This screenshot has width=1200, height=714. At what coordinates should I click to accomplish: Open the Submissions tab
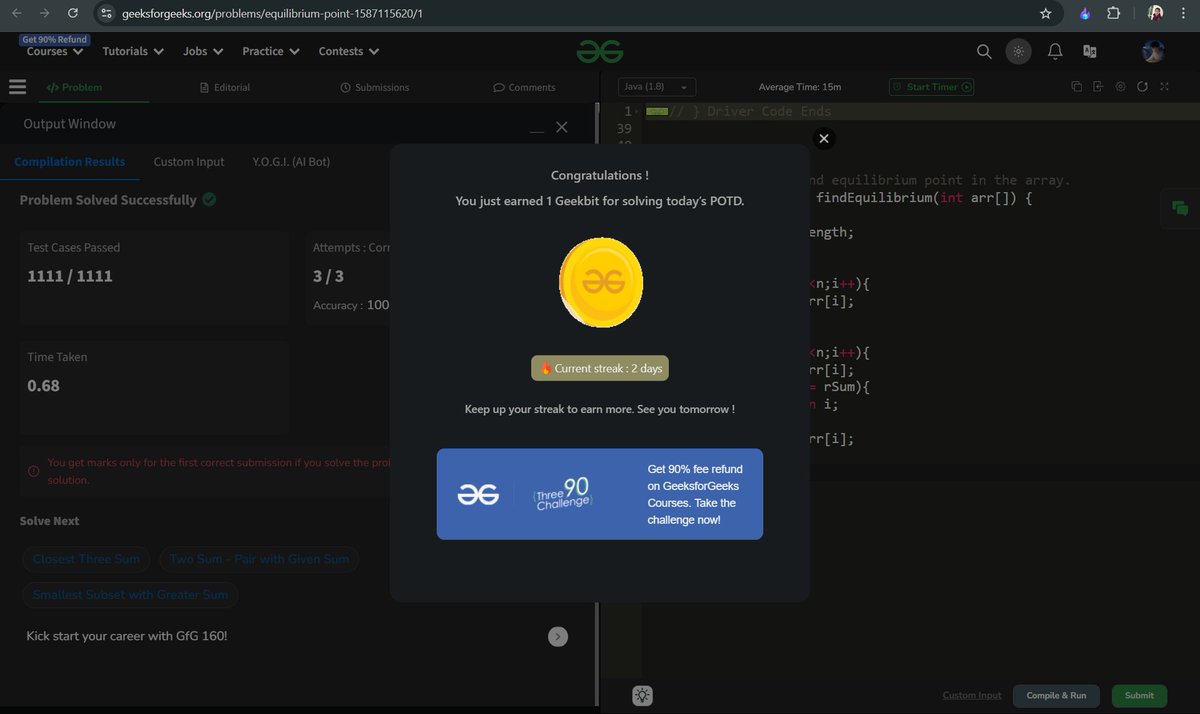(375, 87)
